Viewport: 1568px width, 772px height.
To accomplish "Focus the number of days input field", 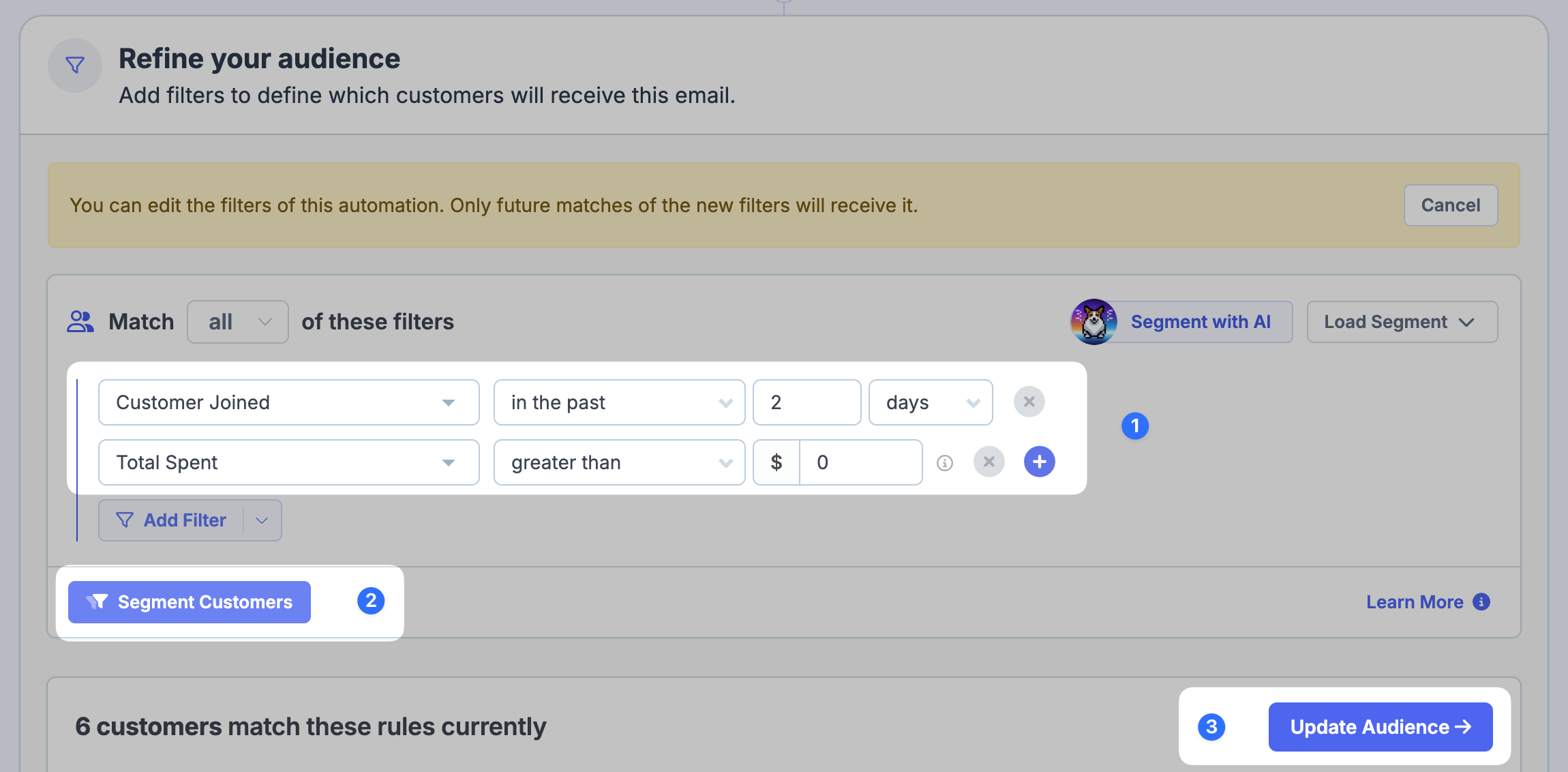I will [807, 402].
